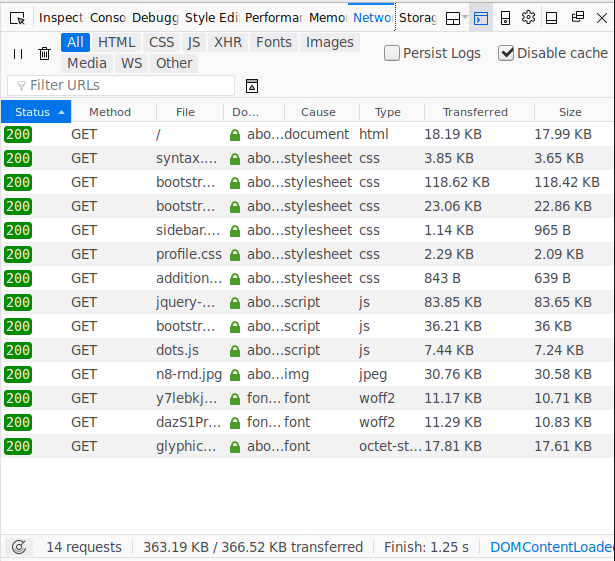Filter requests by JS type
615x561 pixels.
click(x=194, y=42)
